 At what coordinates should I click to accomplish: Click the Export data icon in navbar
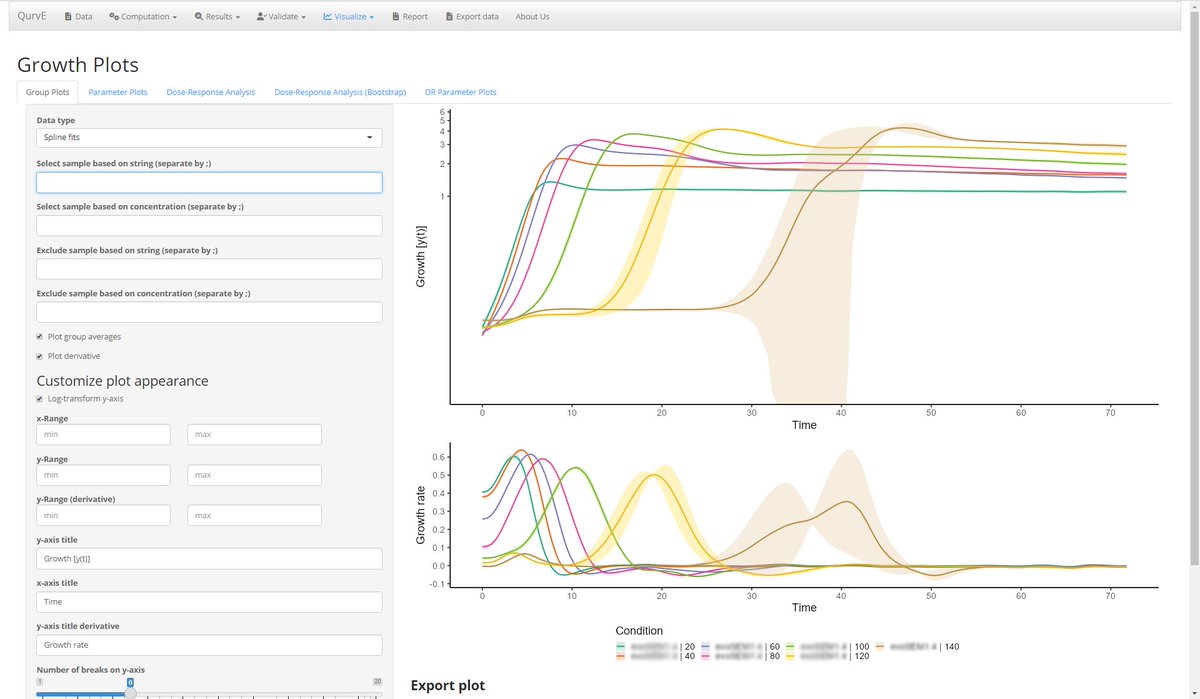tap(449, 17)
